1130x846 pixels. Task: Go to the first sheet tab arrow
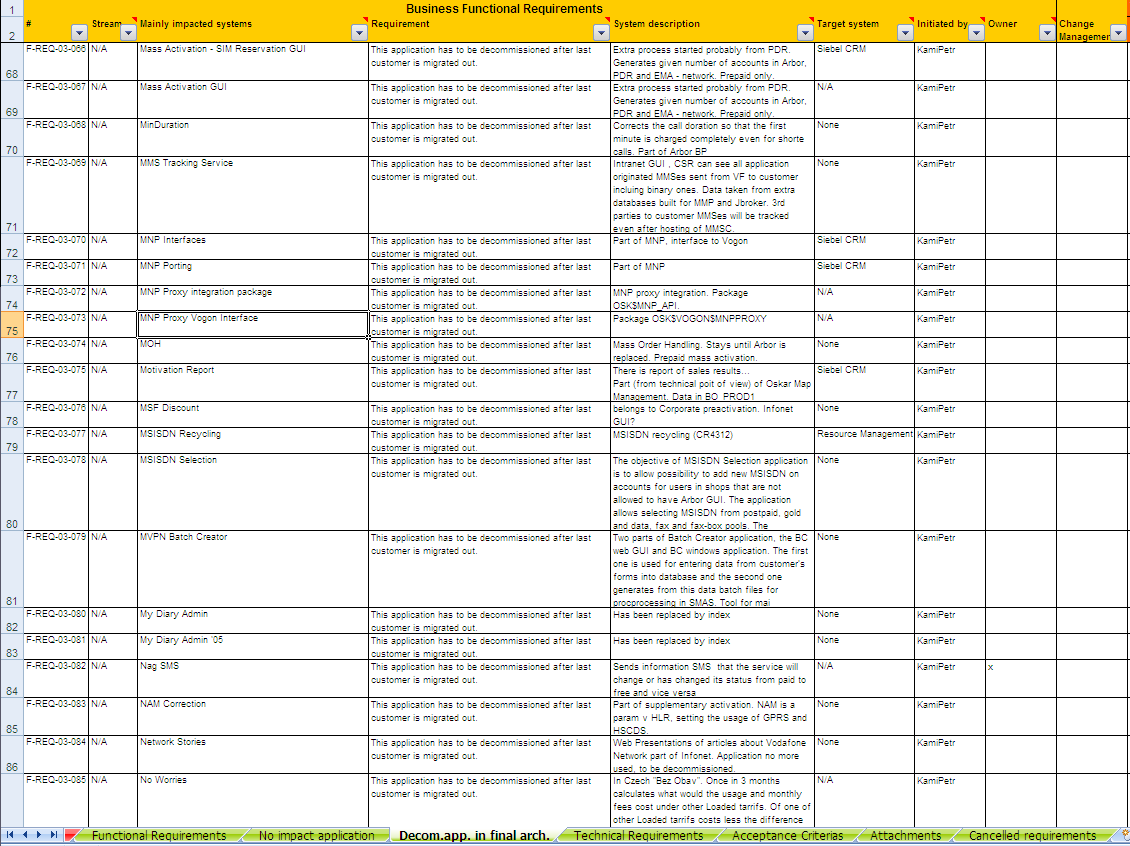pos(10,835)
